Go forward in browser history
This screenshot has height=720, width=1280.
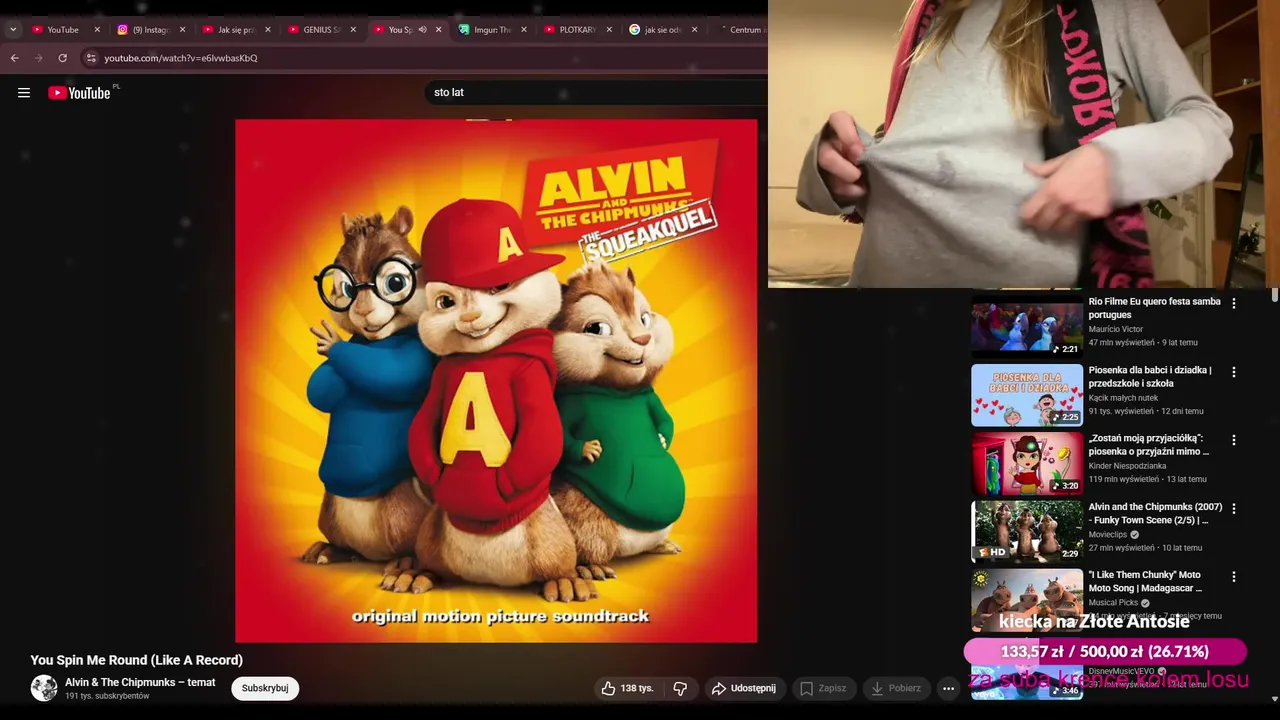(38, 58)
